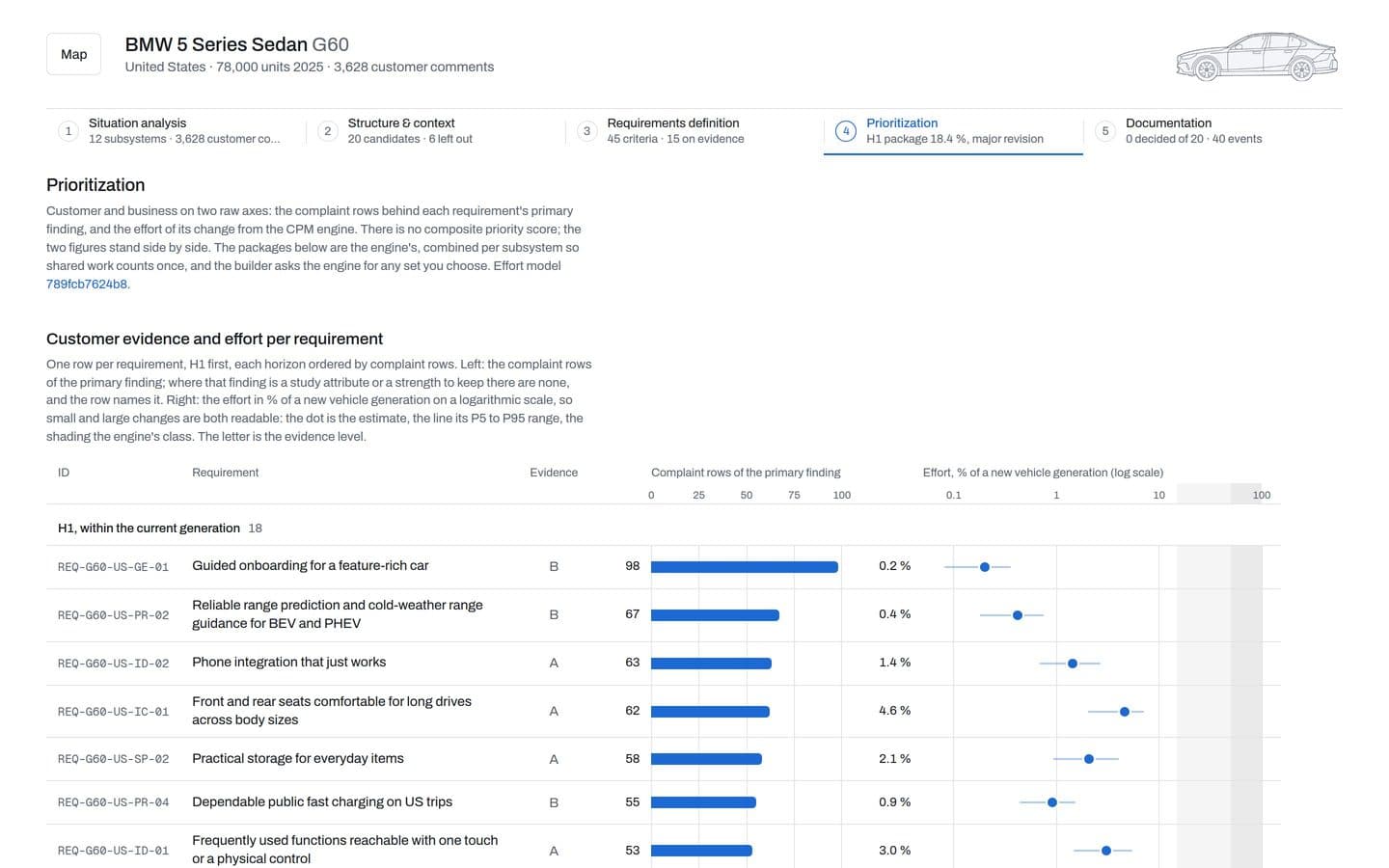Click the 67 complaint rows bar
Viewport: 1389px width, 868px height.
click(715, 615)
